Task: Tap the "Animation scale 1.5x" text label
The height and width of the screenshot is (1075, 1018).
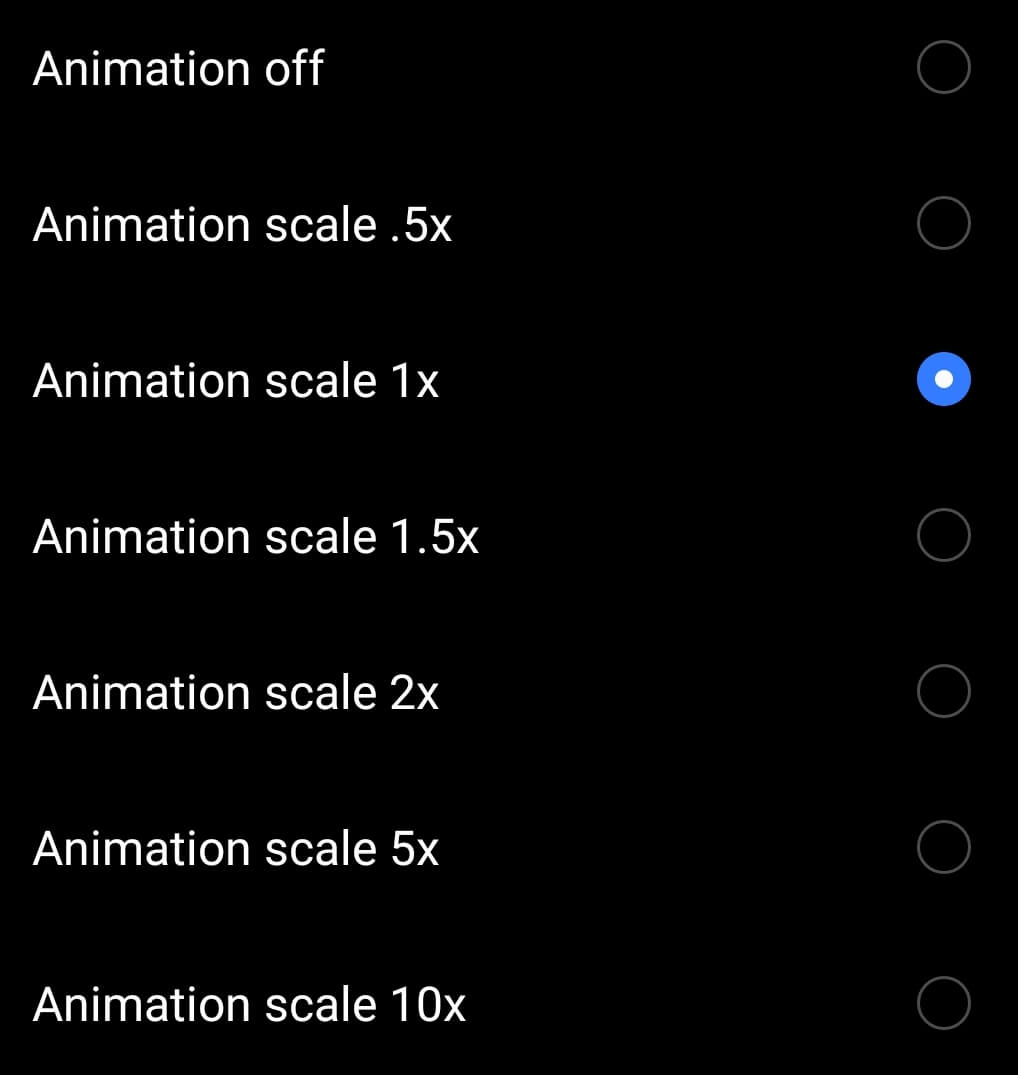Action: [256, 537]
